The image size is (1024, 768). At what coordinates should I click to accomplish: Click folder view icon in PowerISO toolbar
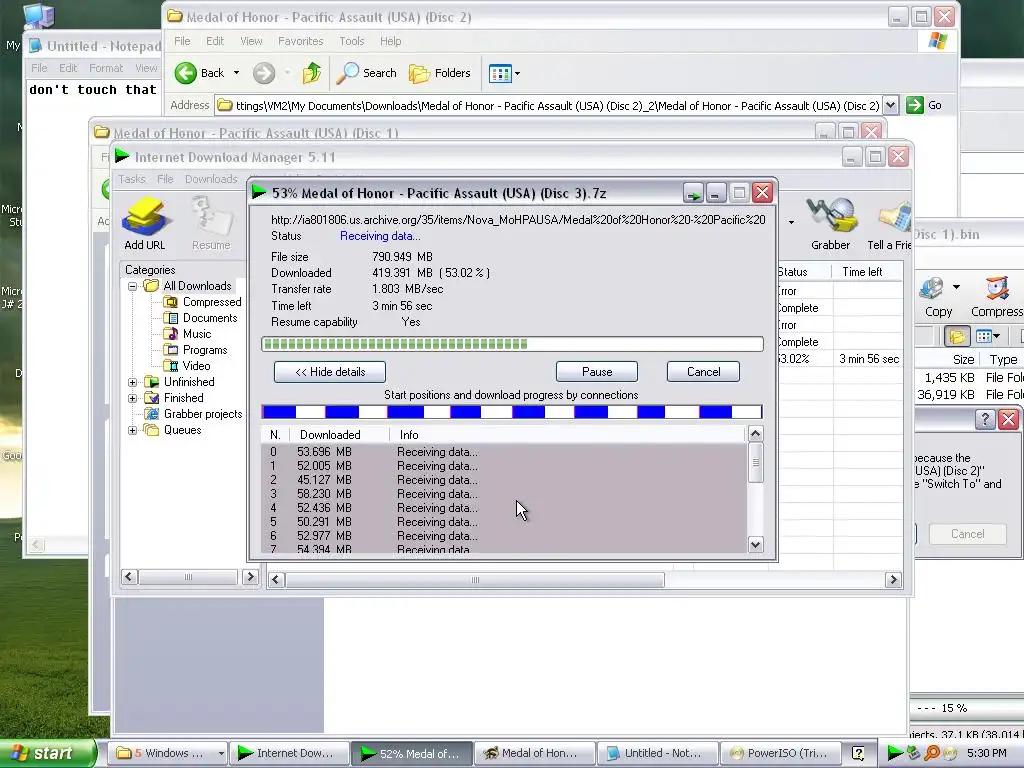[957, 336]
